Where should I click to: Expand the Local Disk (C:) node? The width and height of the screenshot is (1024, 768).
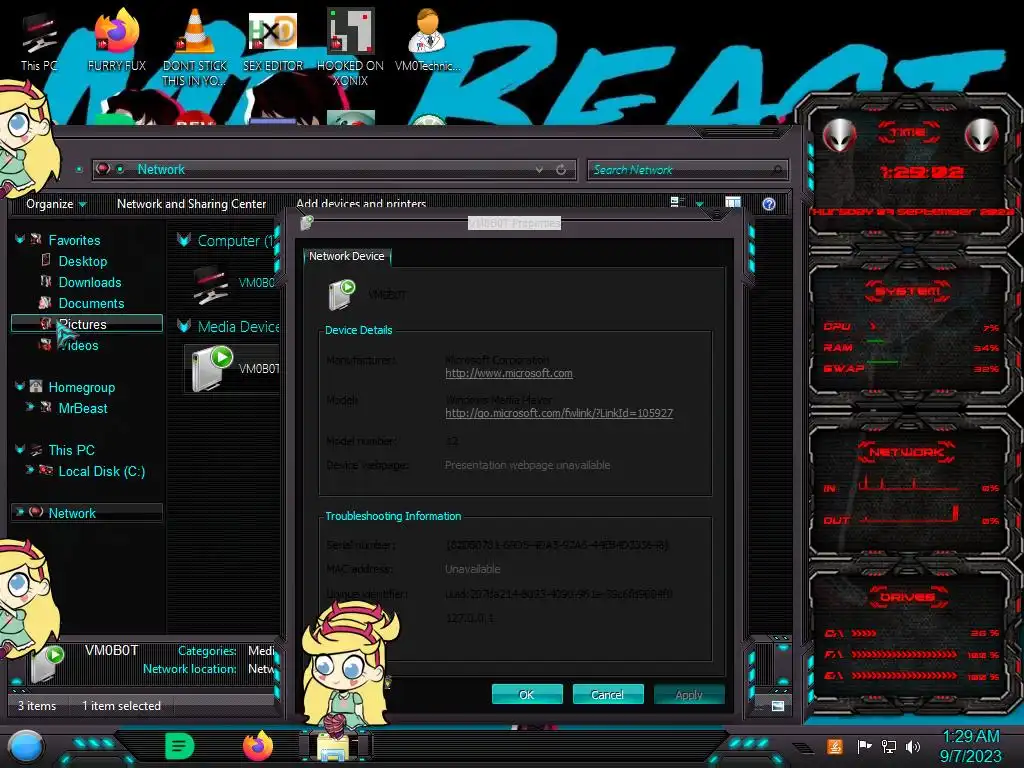[x=29, y=470]
